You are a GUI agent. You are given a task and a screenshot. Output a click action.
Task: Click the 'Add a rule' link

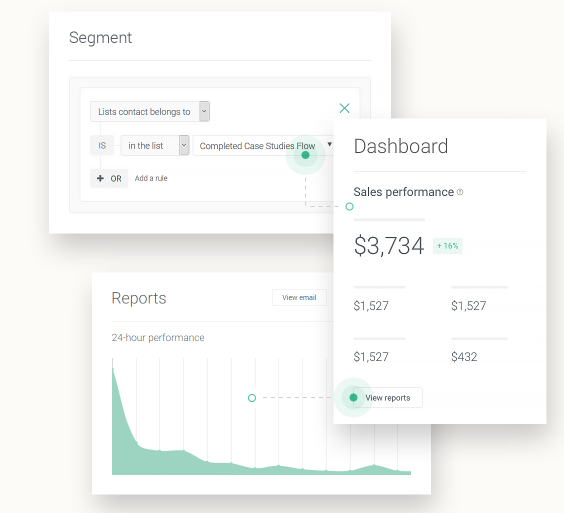click(x=151, y=178)
